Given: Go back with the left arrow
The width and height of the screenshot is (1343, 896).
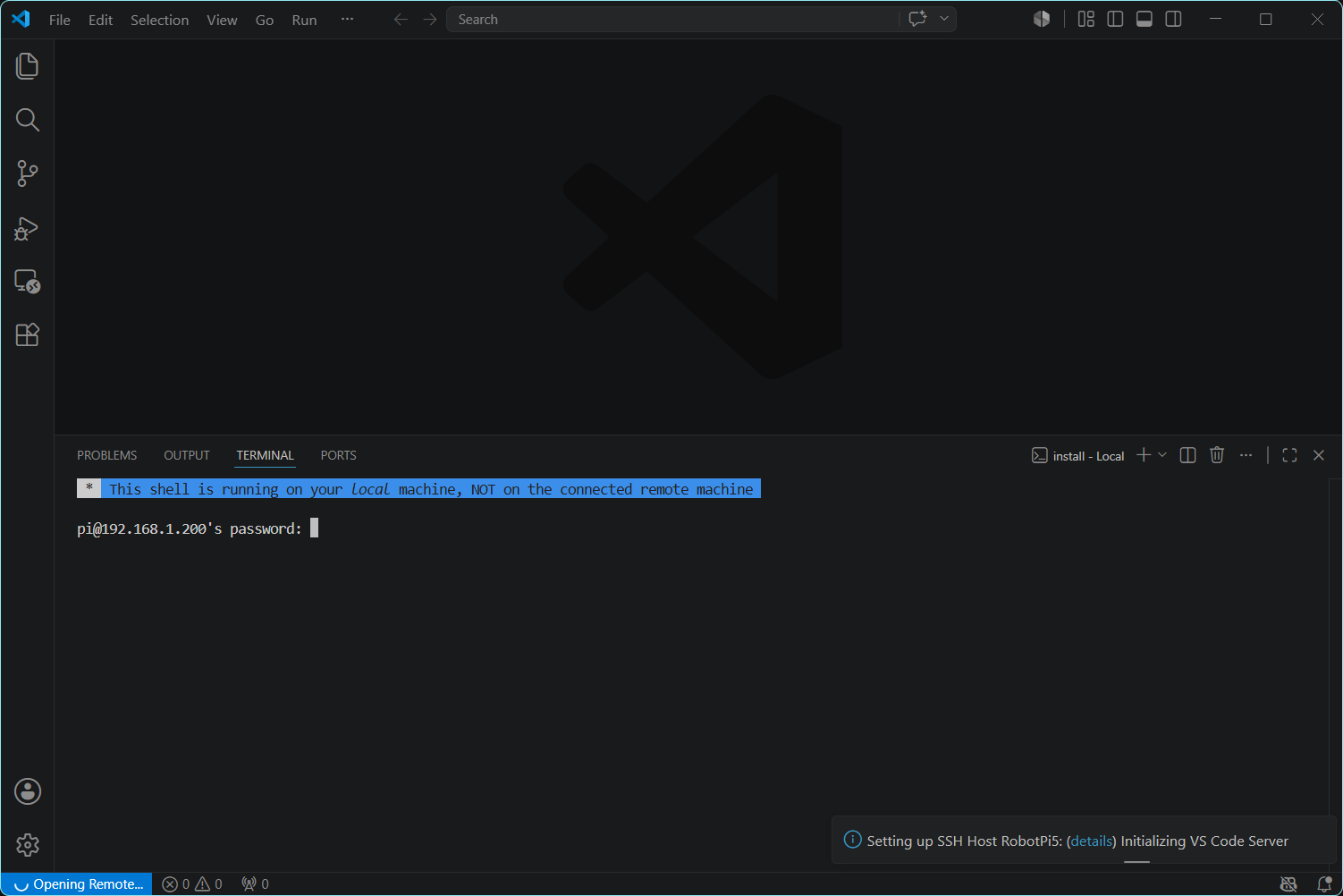Looking at the screenshot, I should (x=401, y=20).
